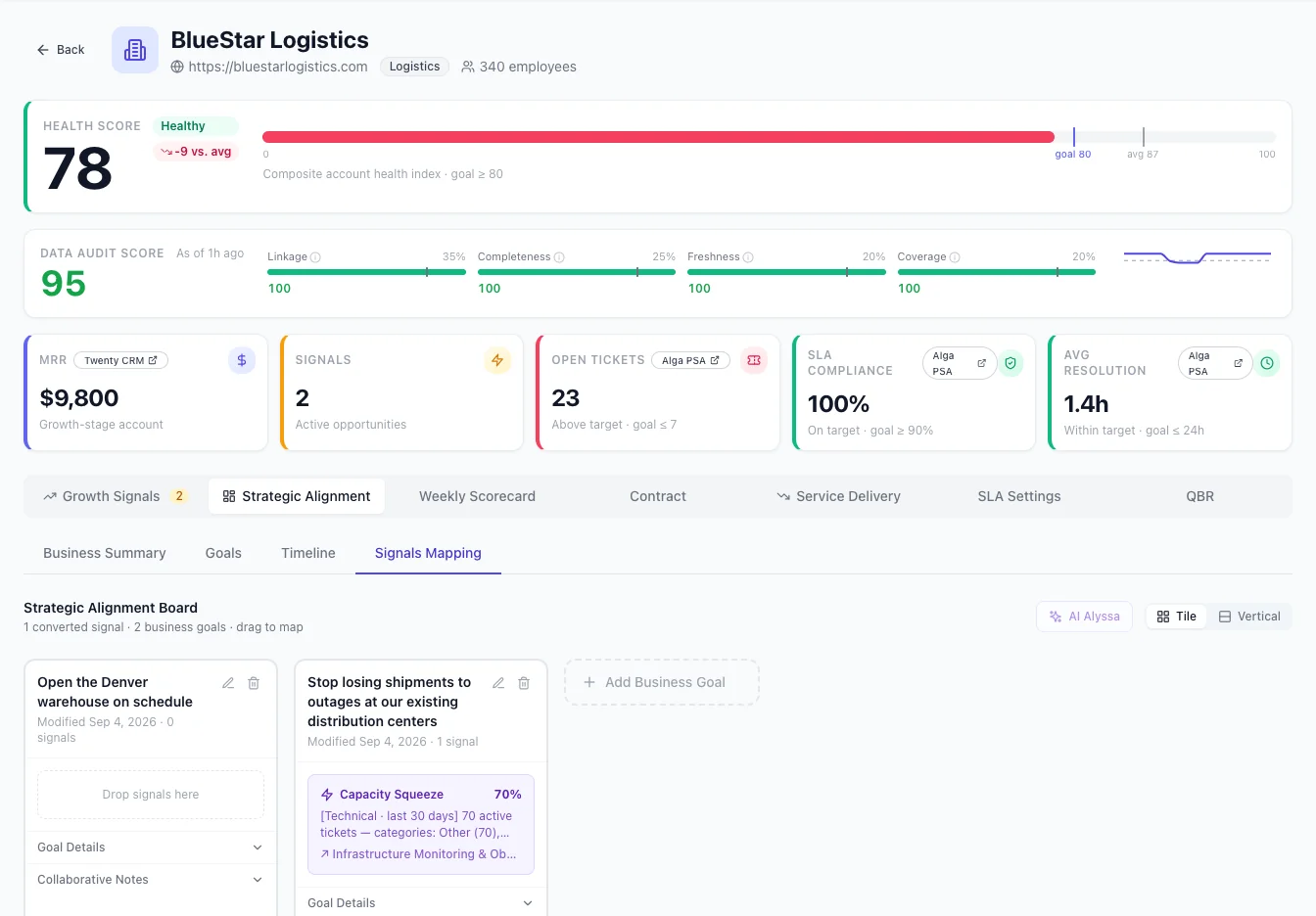This screenshot has width=1316, height=916.
Task: Select the Signals Mapping sub-tab
Action: (x=428, y=553)
